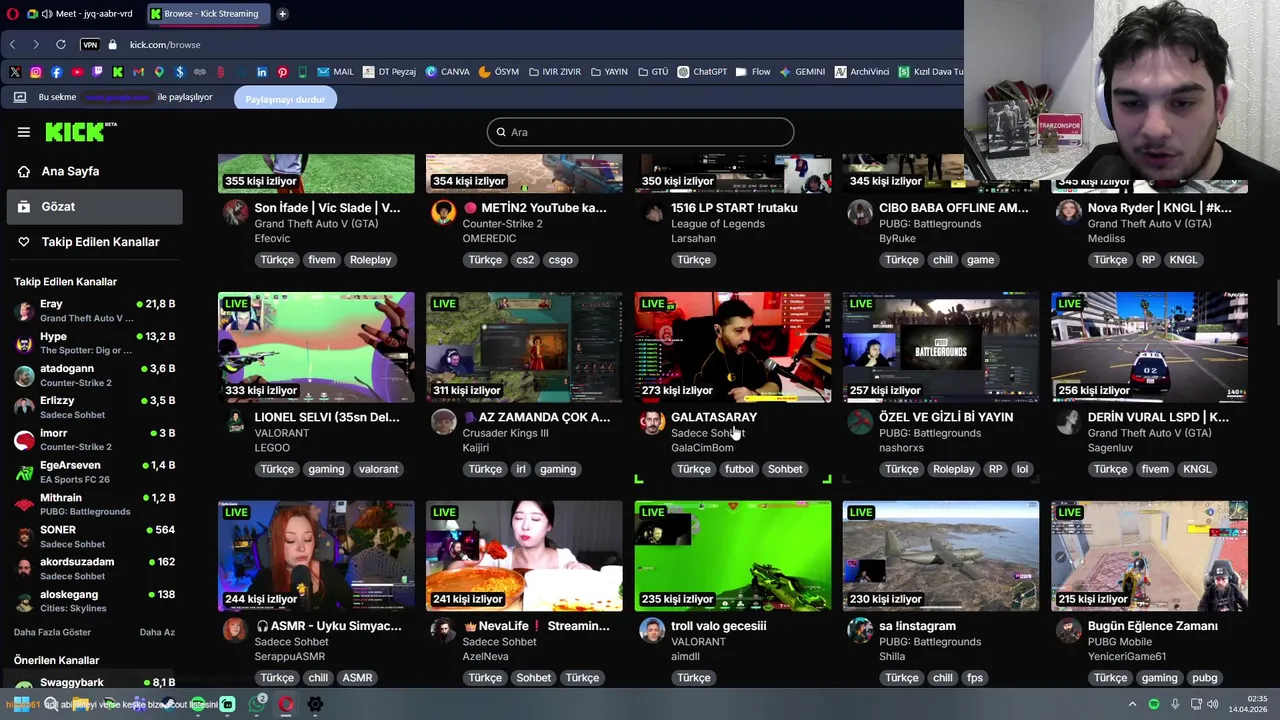Toggle the Kick hamburger sidebar menu
This screenshot has width=1280, height=720.
tap(24, 132)
